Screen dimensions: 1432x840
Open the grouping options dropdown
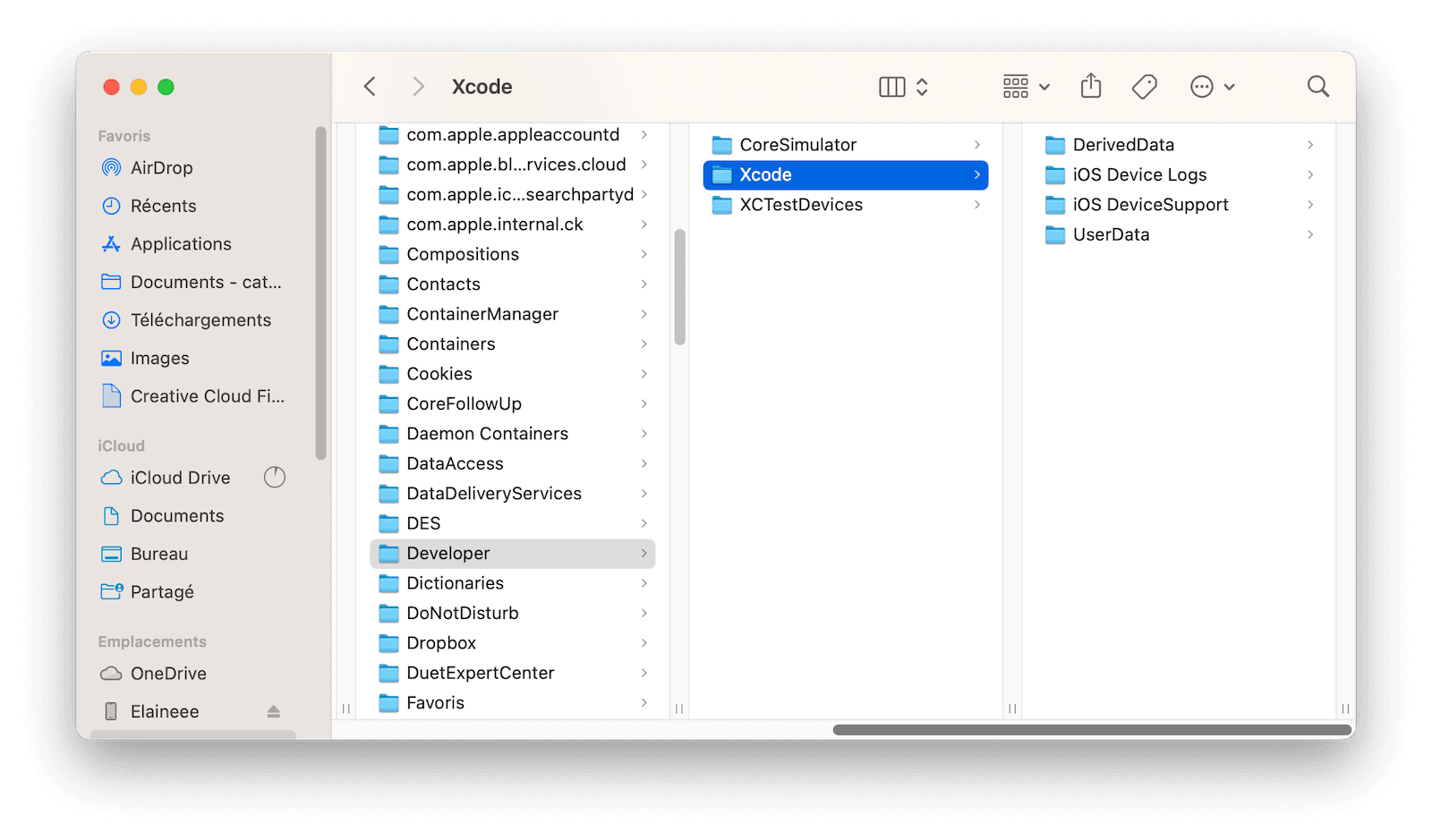click(1023, 86)
